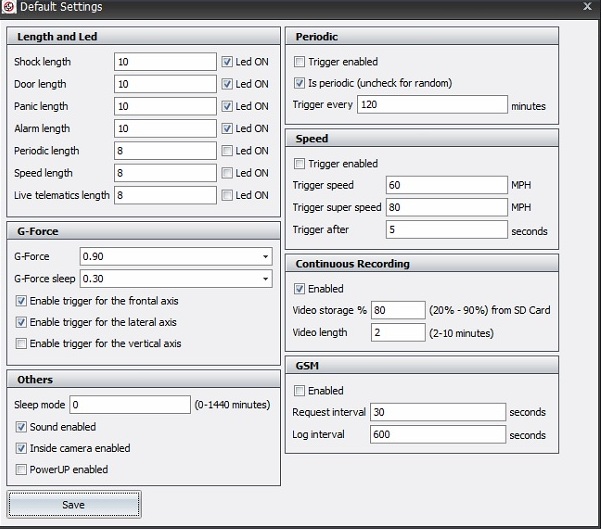The width and height of the screenshot is (601, 530).
Task: Click the Trigger speed MPH field
Action: (447, 185)
